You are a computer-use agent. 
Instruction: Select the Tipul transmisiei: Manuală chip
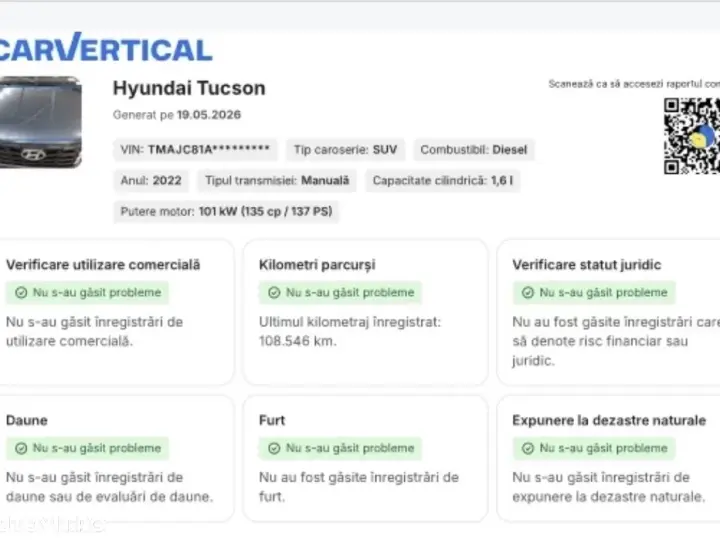pos(277,180)
